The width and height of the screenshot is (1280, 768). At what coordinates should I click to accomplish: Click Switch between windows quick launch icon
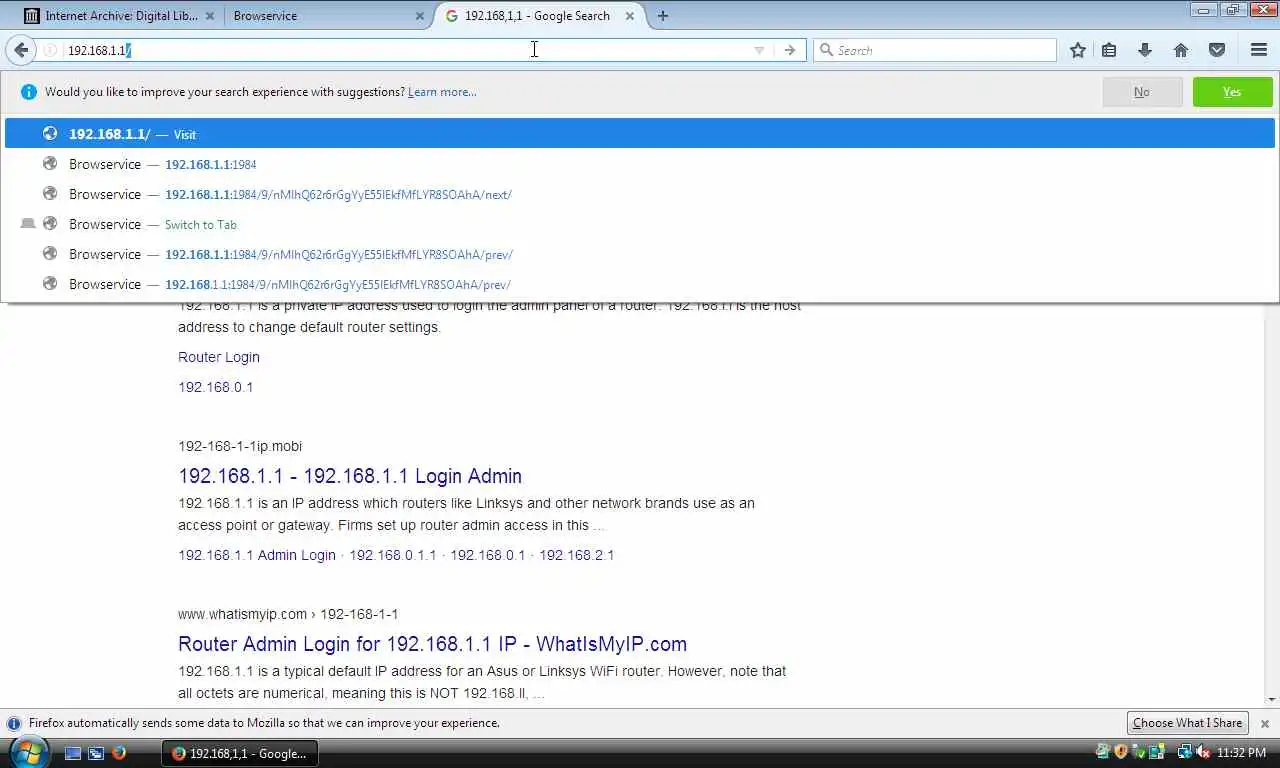[x=96, y=753]
